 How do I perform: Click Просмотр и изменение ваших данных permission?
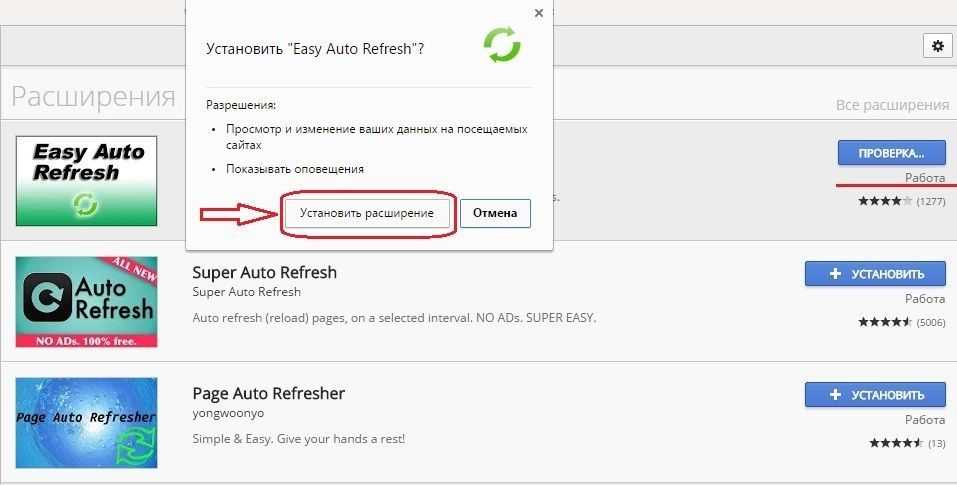377,137
